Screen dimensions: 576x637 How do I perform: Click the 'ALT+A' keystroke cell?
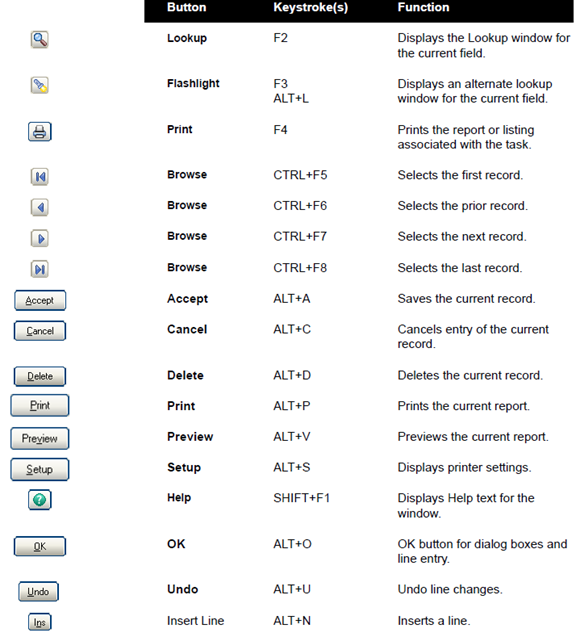292,299
